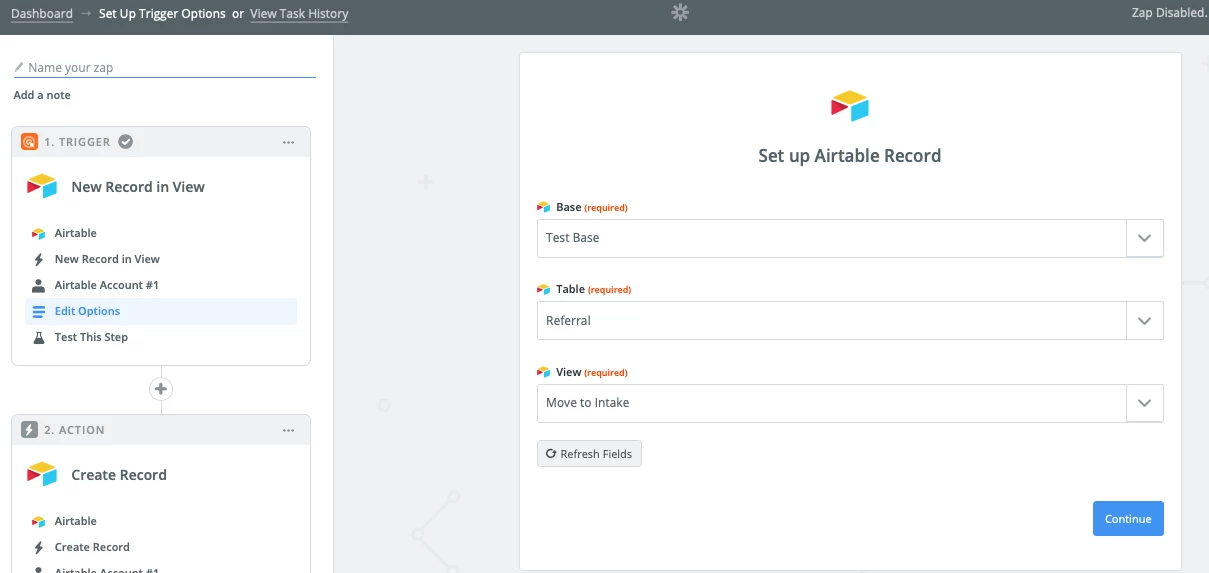Click lightning bolt icon in Action step
Image resolution: width=1209 pixels, height=573 pixels.
click(39, 547)
